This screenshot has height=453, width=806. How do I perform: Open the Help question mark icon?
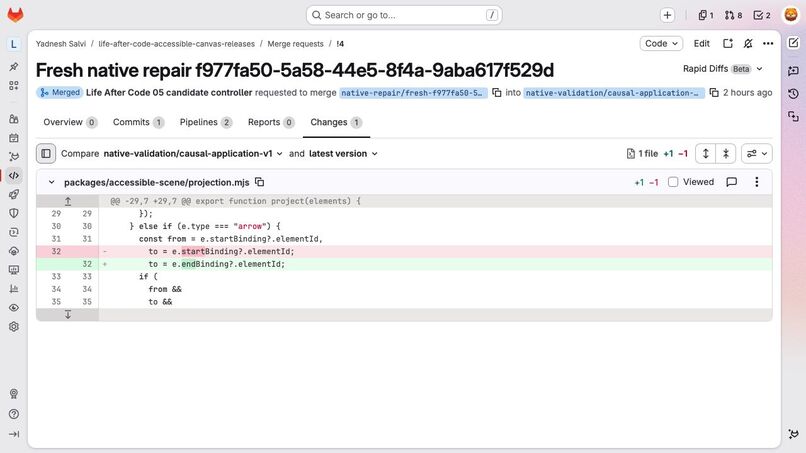click(14, 414)
